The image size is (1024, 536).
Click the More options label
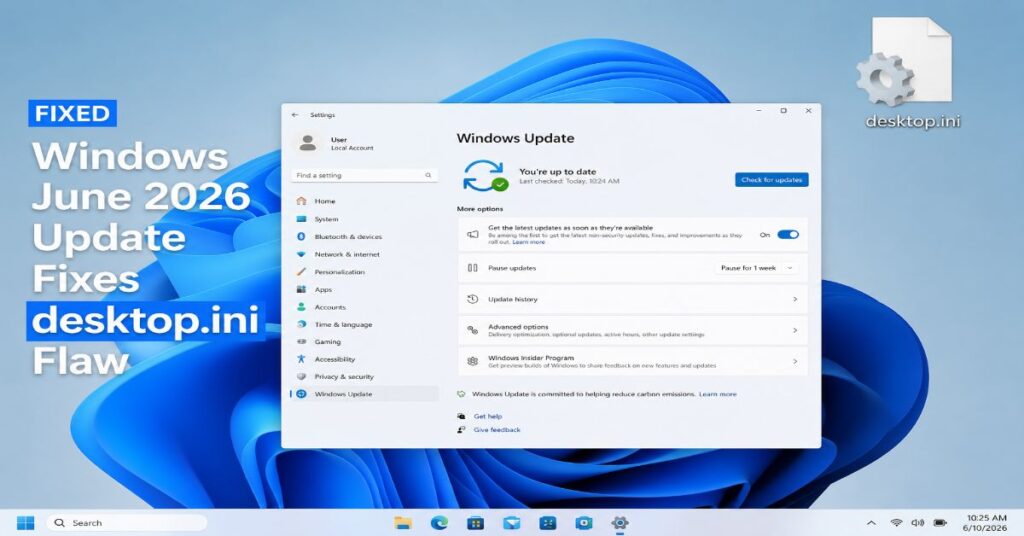pos(480,209)
